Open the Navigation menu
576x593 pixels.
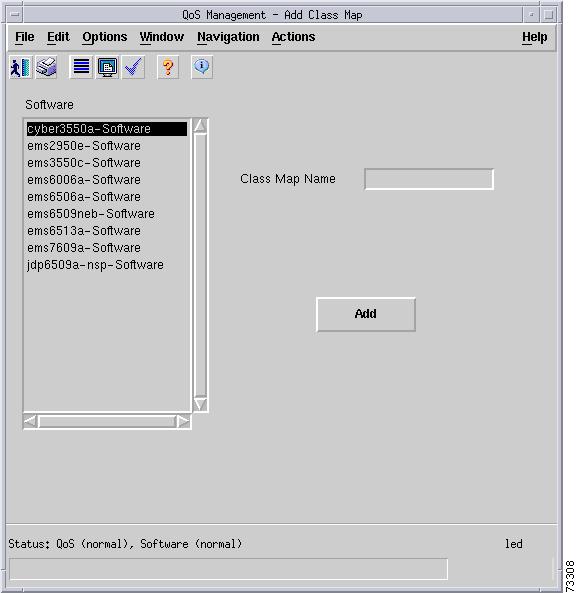228,37
